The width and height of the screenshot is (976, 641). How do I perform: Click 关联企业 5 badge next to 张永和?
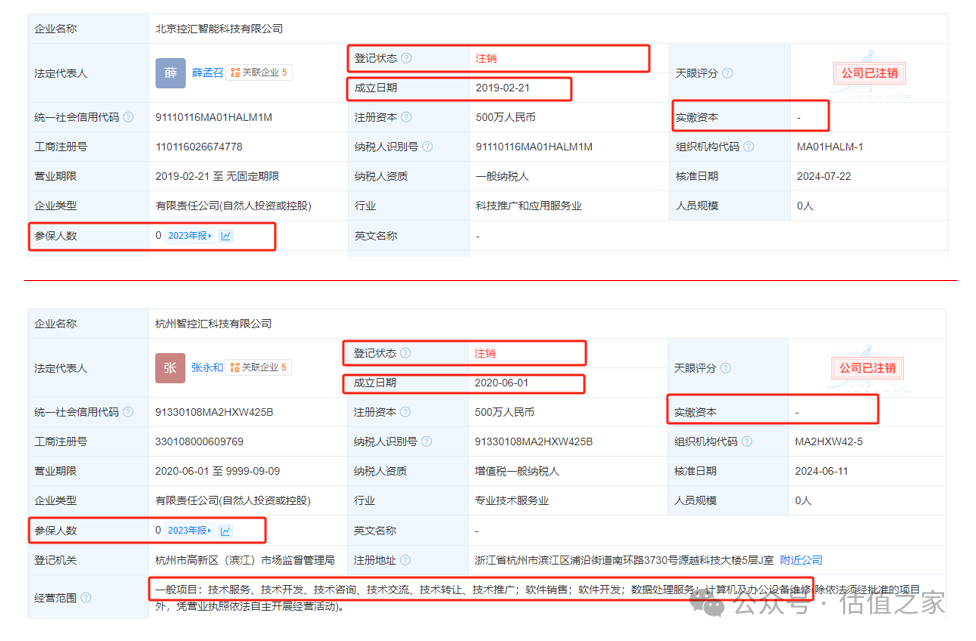[x=258, y=368]
